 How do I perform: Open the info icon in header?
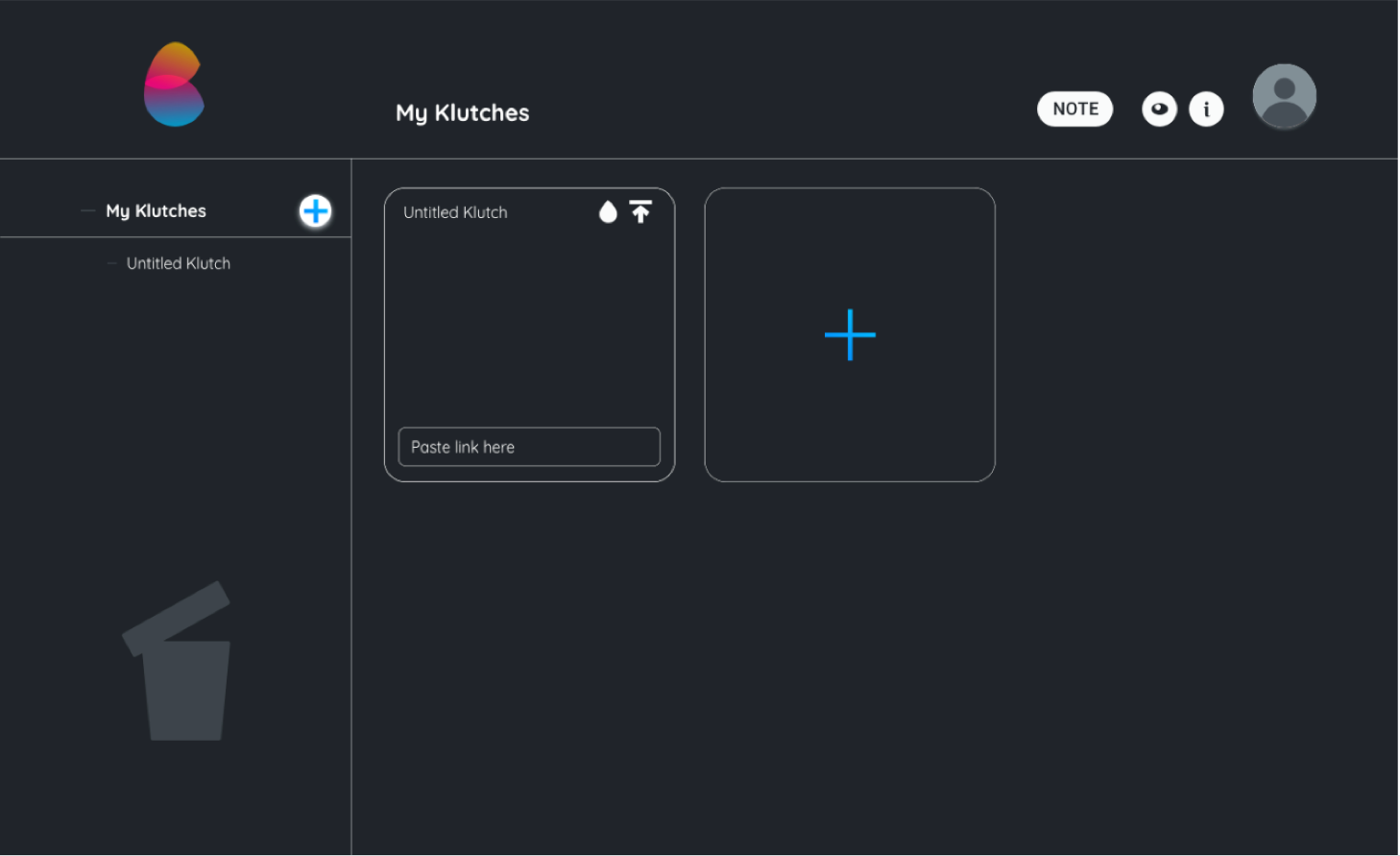pyautogui.click(x=1206, y=109)
